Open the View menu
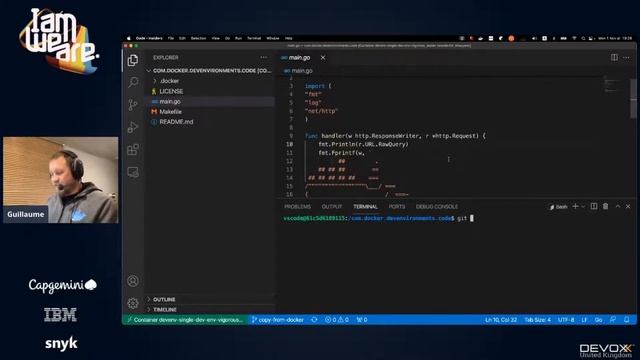This screenshot has width=640, height=360. coord(216,38)
